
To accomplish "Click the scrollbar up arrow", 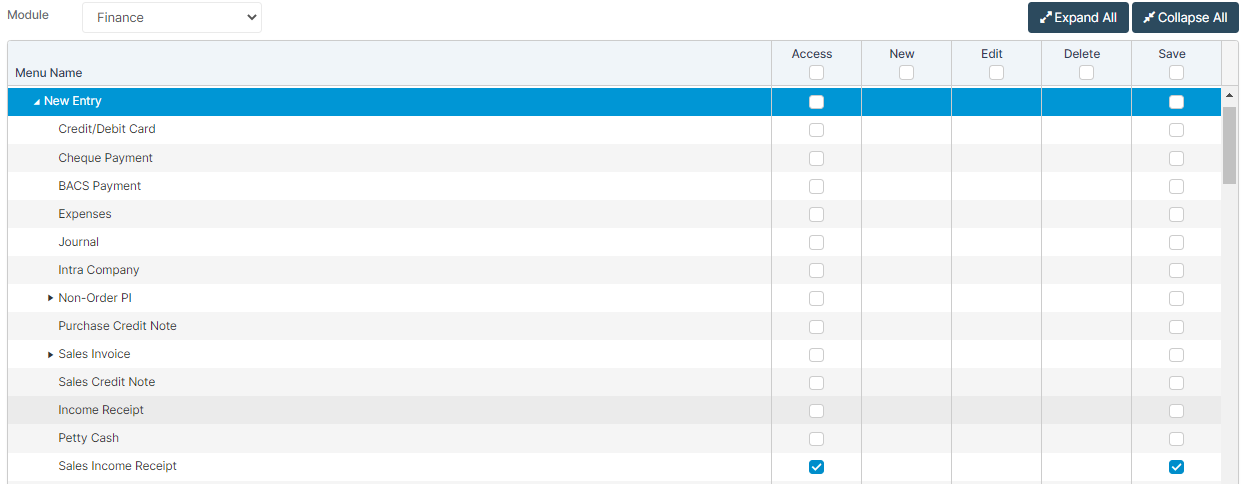I will pos(1229,95).
